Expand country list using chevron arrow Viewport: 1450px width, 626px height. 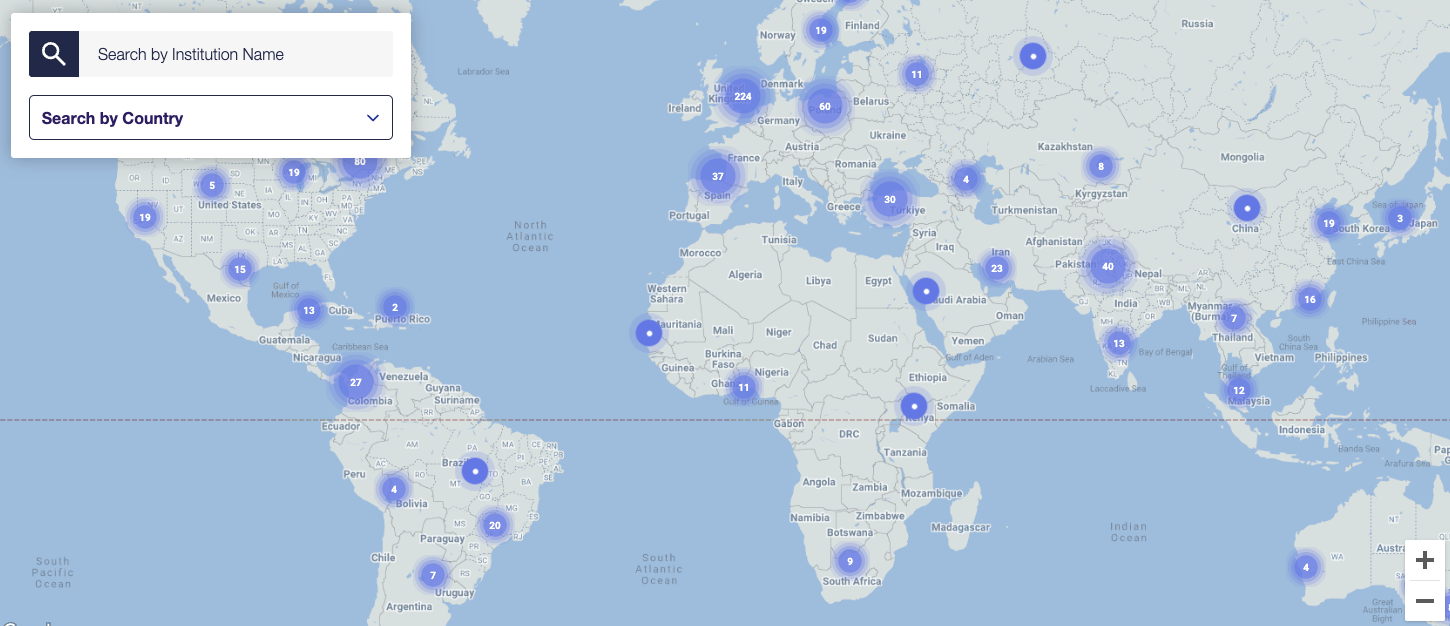(x=373, y=118)
